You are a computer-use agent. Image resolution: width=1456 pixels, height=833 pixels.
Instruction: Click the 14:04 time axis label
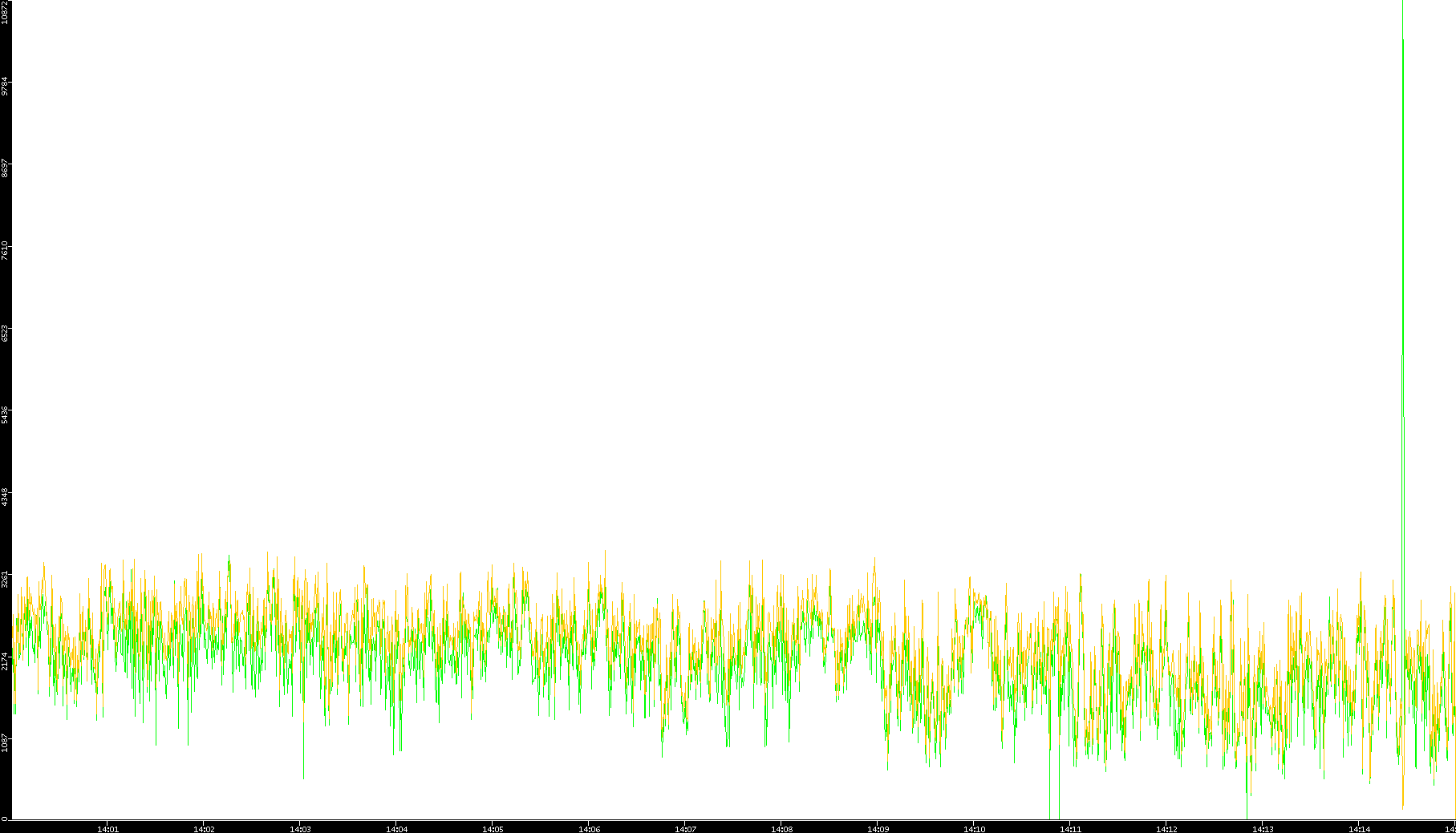tap(396, 829)
